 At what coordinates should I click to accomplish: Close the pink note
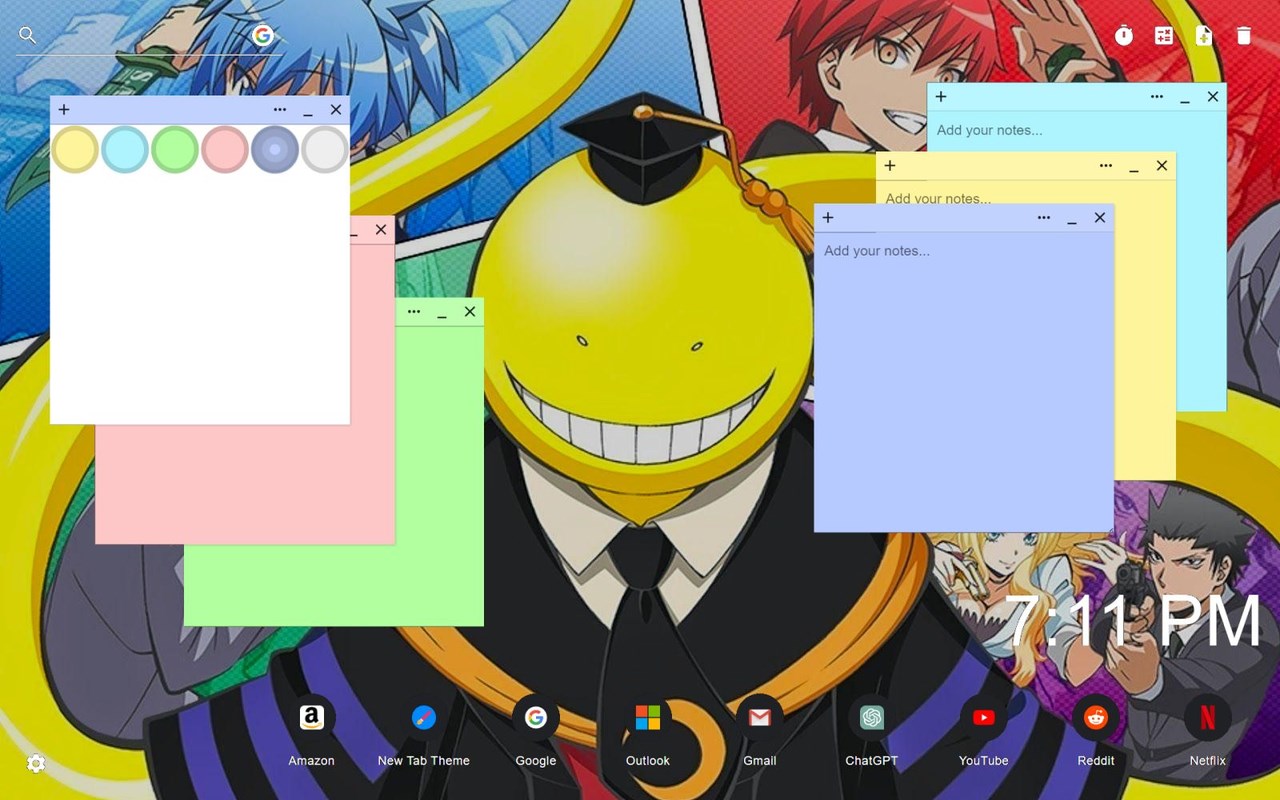[x=381, y=230]
